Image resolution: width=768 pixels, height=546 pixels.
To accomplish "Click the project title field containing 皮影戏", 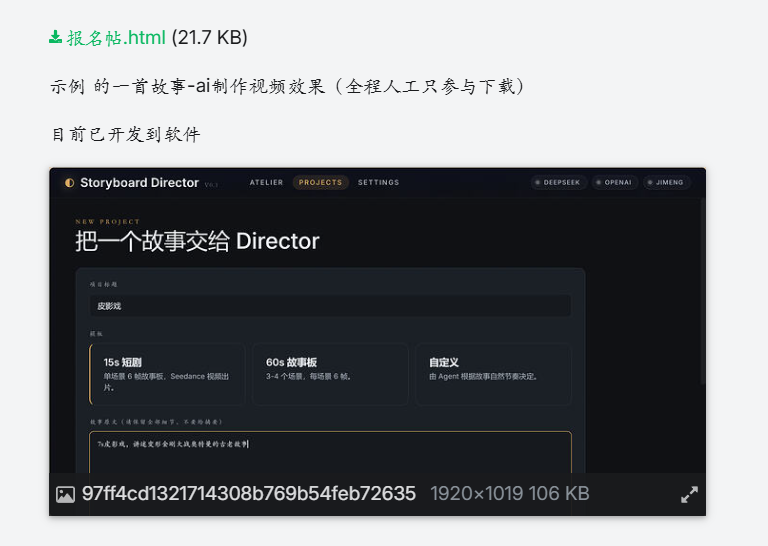I will click(x=330, y=306).
